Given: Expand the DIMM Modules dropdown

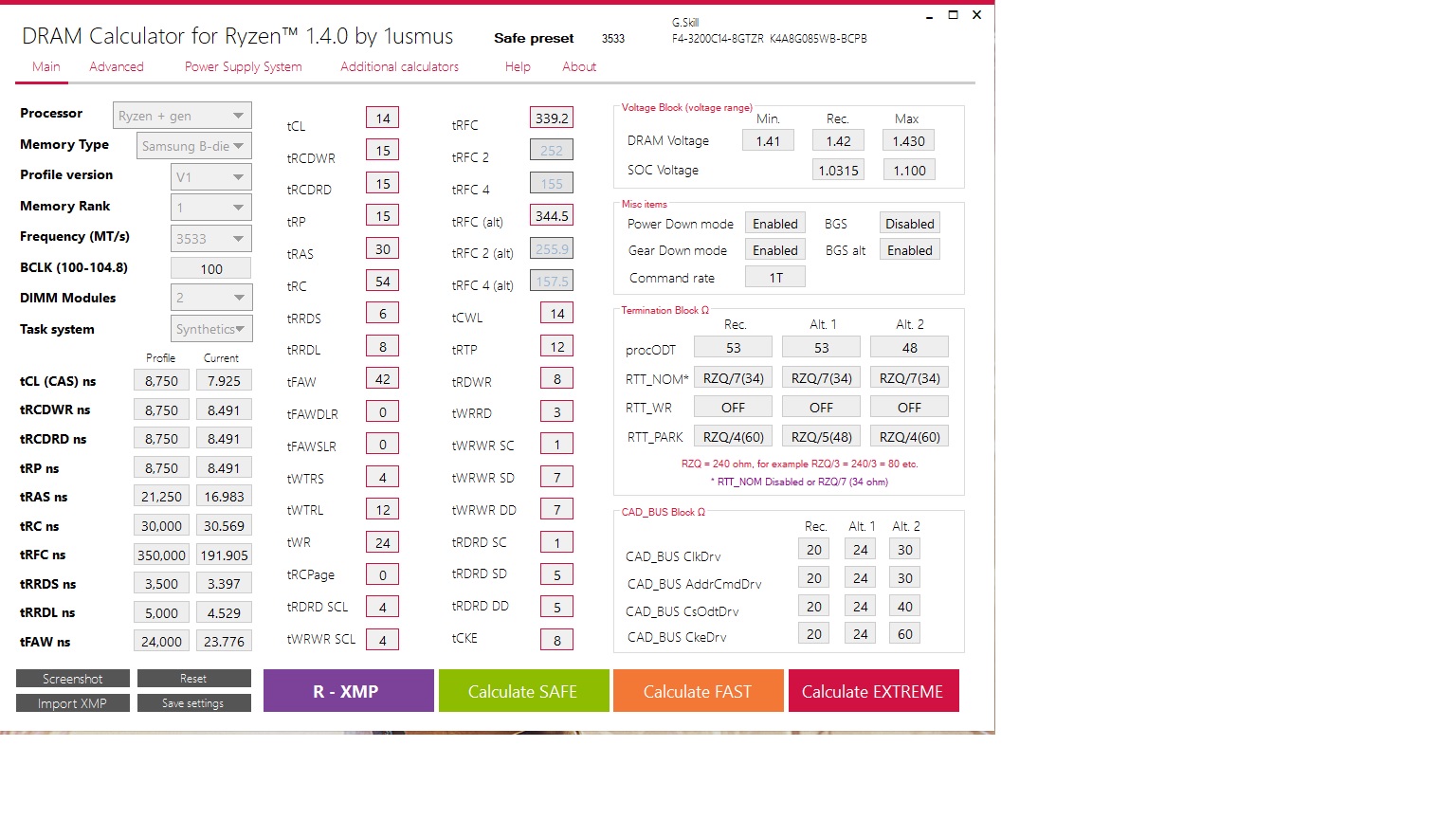Looking at the screenshot, I should [211, 298].
